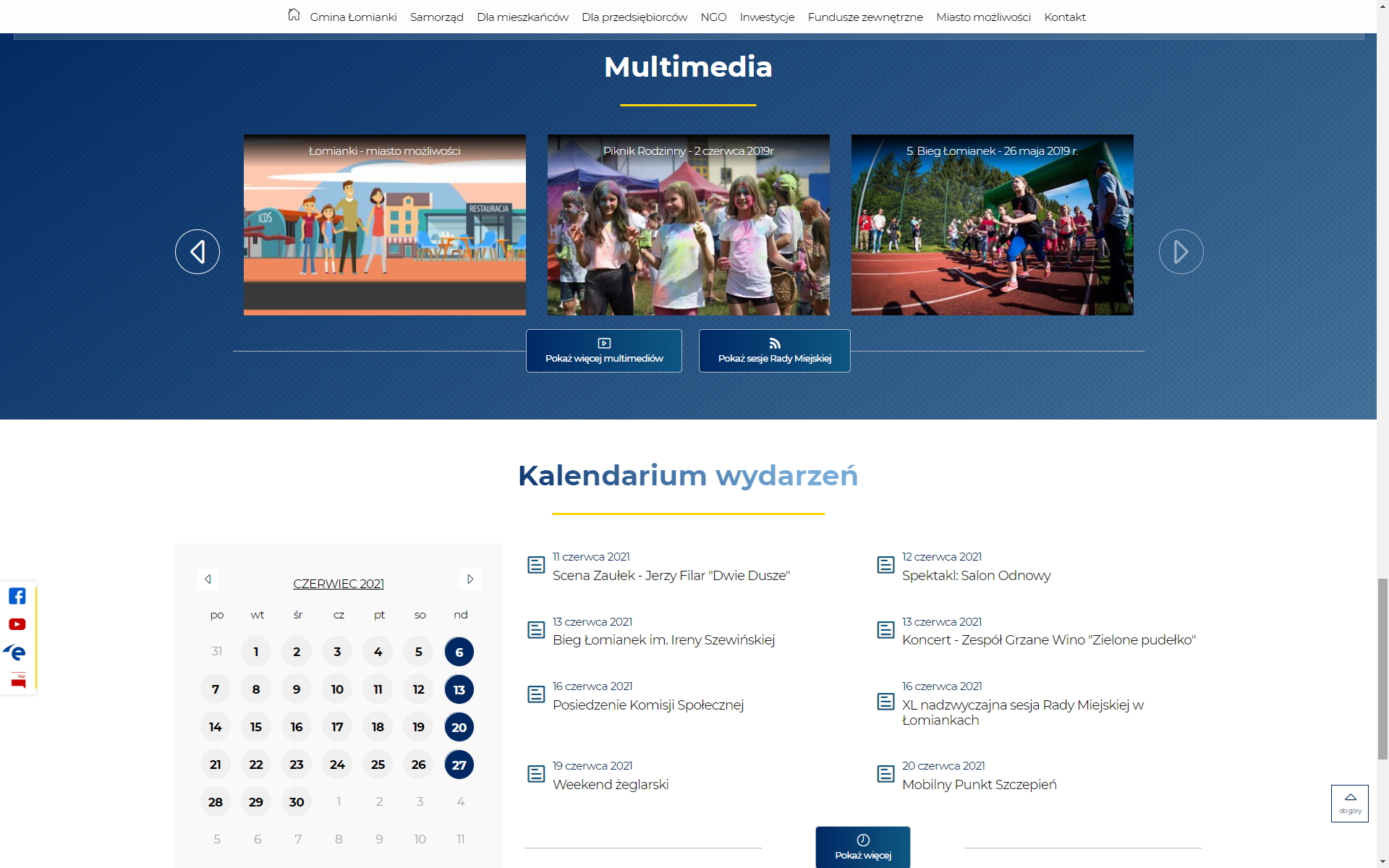
Task: Advance multimedia carousel with right arrow
Action: click(1181, 252)
